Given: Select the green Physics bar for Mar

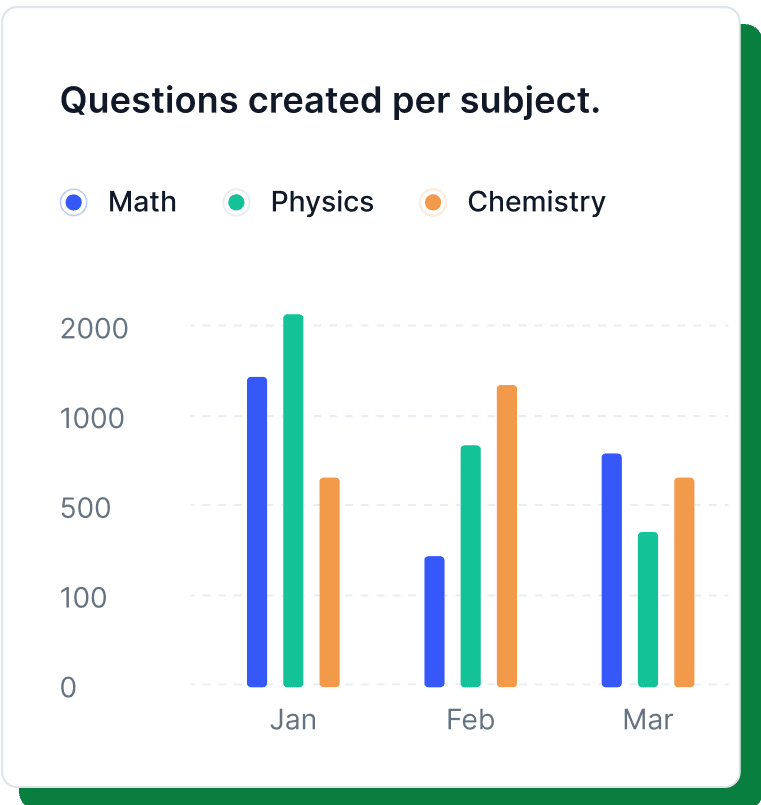Looking at the screenshot, I should click(x=648, y=609).
